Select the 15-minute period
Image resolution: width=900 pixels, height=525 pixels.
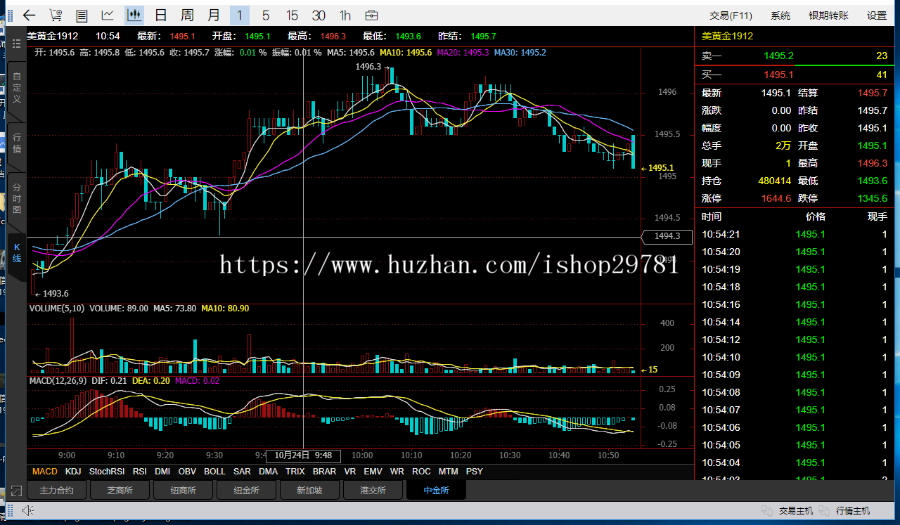tap(292, 15)
